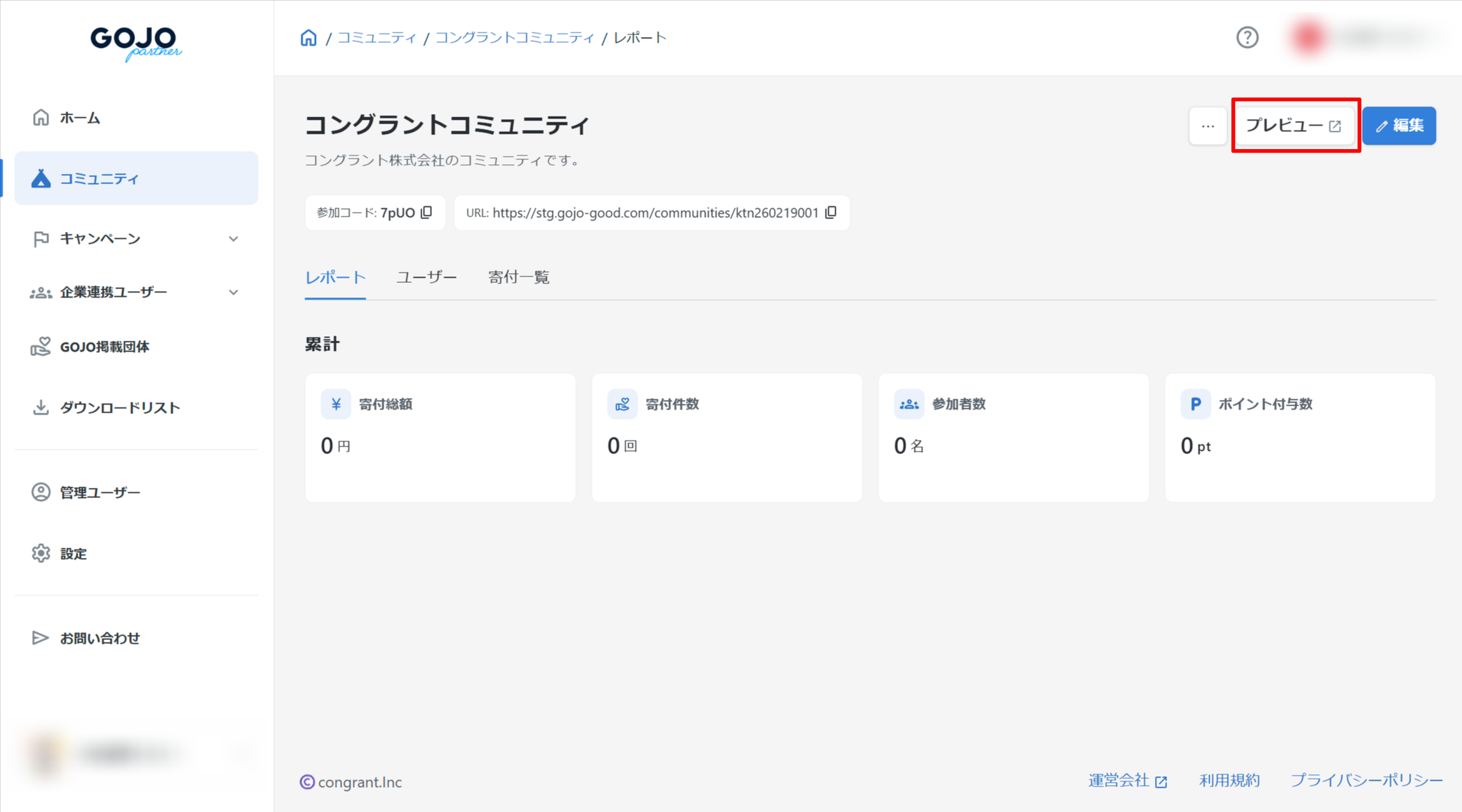Click the プレビュー button
The width and height of the screenshot is (1462, 812).
(x=1294, y=126)
